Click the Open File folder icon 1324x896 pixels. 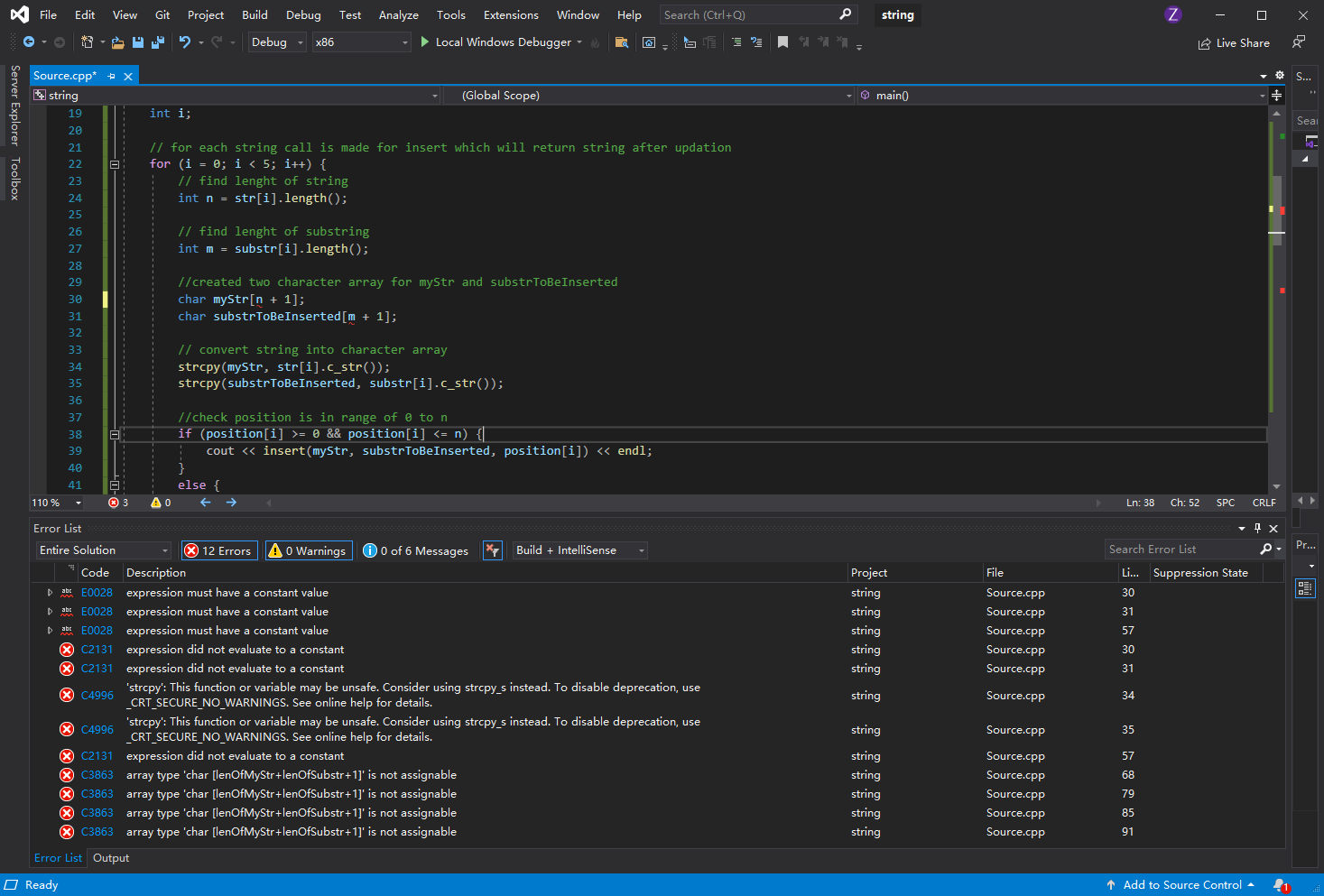[x=117, y=42]
